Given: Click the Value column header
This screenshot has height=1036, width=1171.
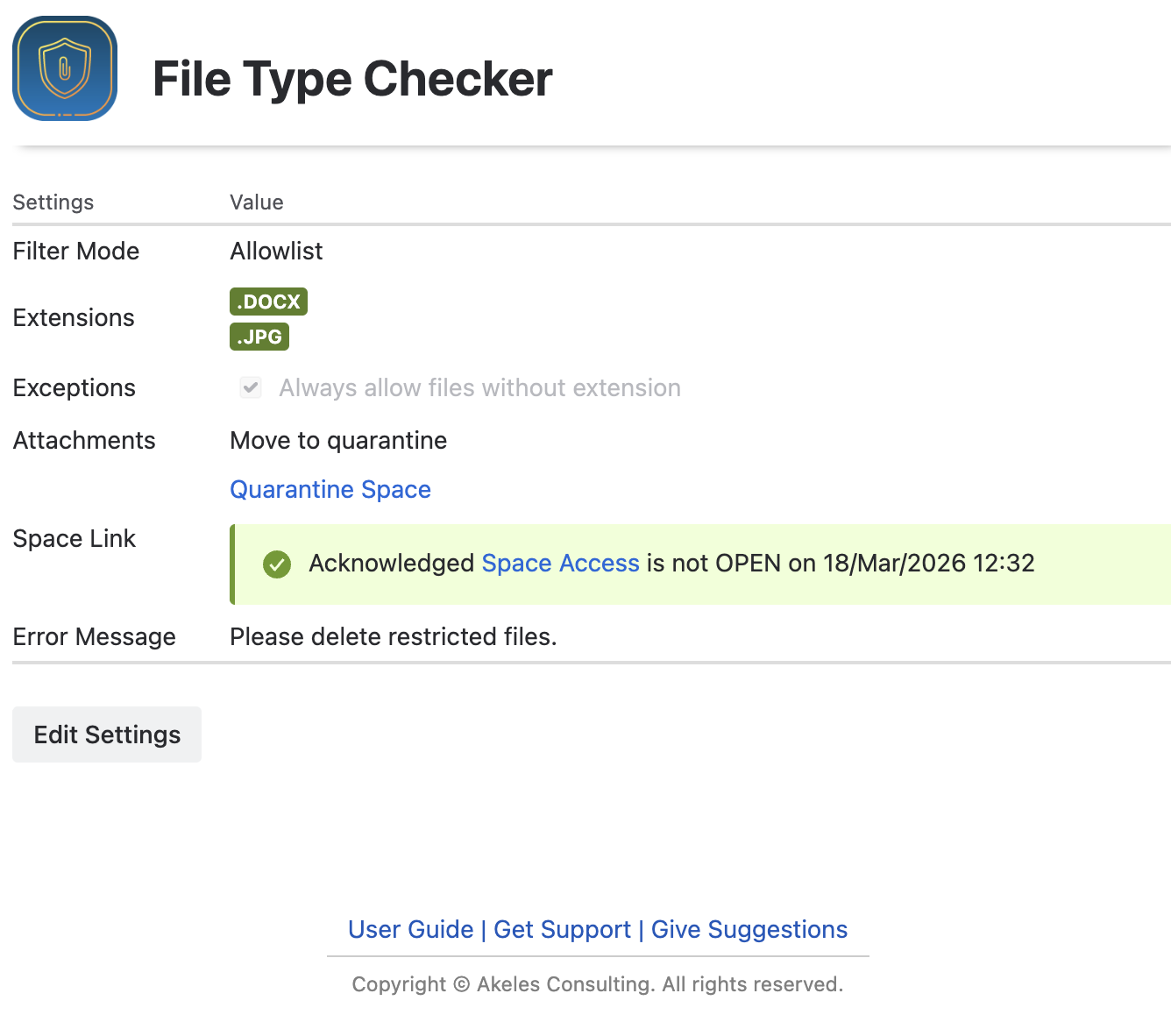Looking at the screenshot, I should 257,202.
